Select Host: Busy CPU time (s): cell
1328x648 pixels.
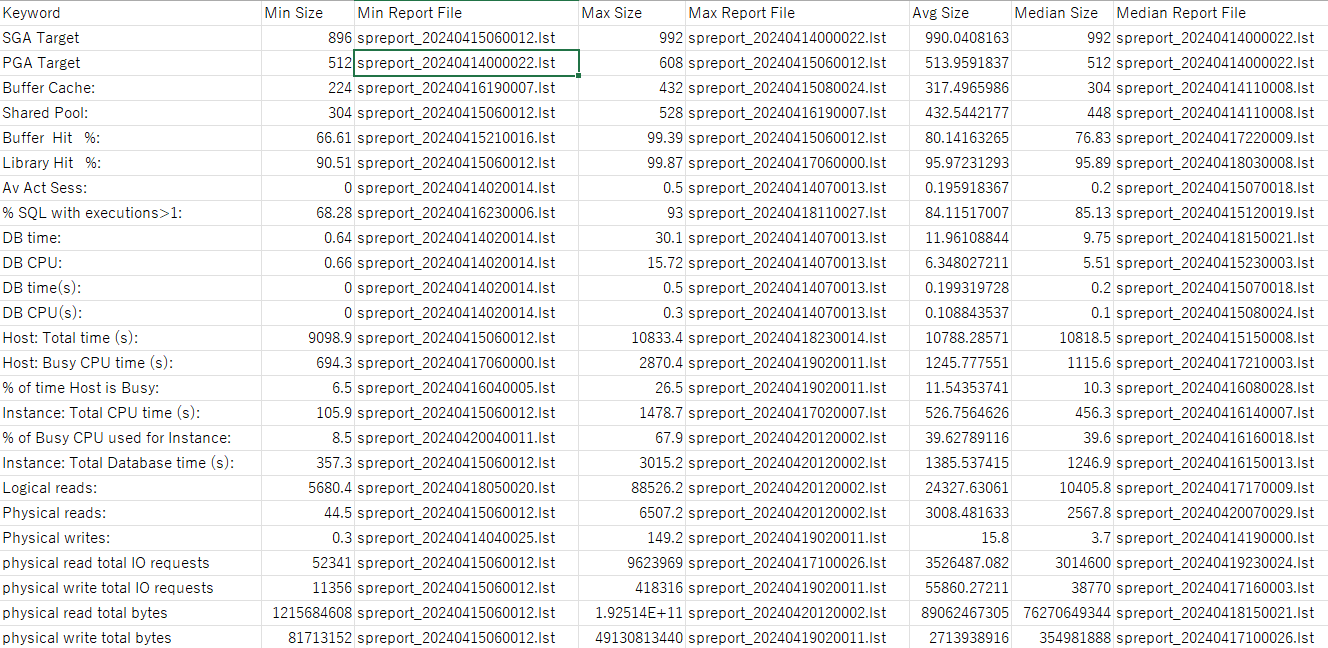point(131,363)
